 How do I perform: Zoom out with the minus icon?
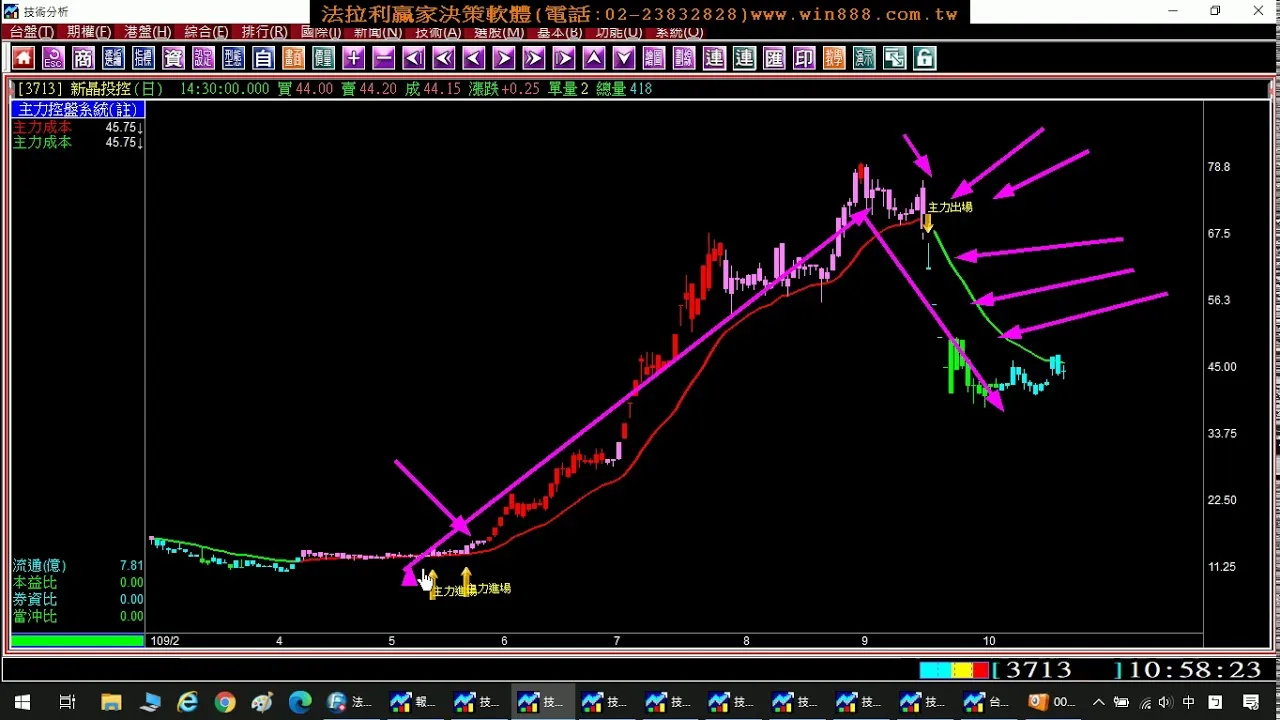pos(383,58)
